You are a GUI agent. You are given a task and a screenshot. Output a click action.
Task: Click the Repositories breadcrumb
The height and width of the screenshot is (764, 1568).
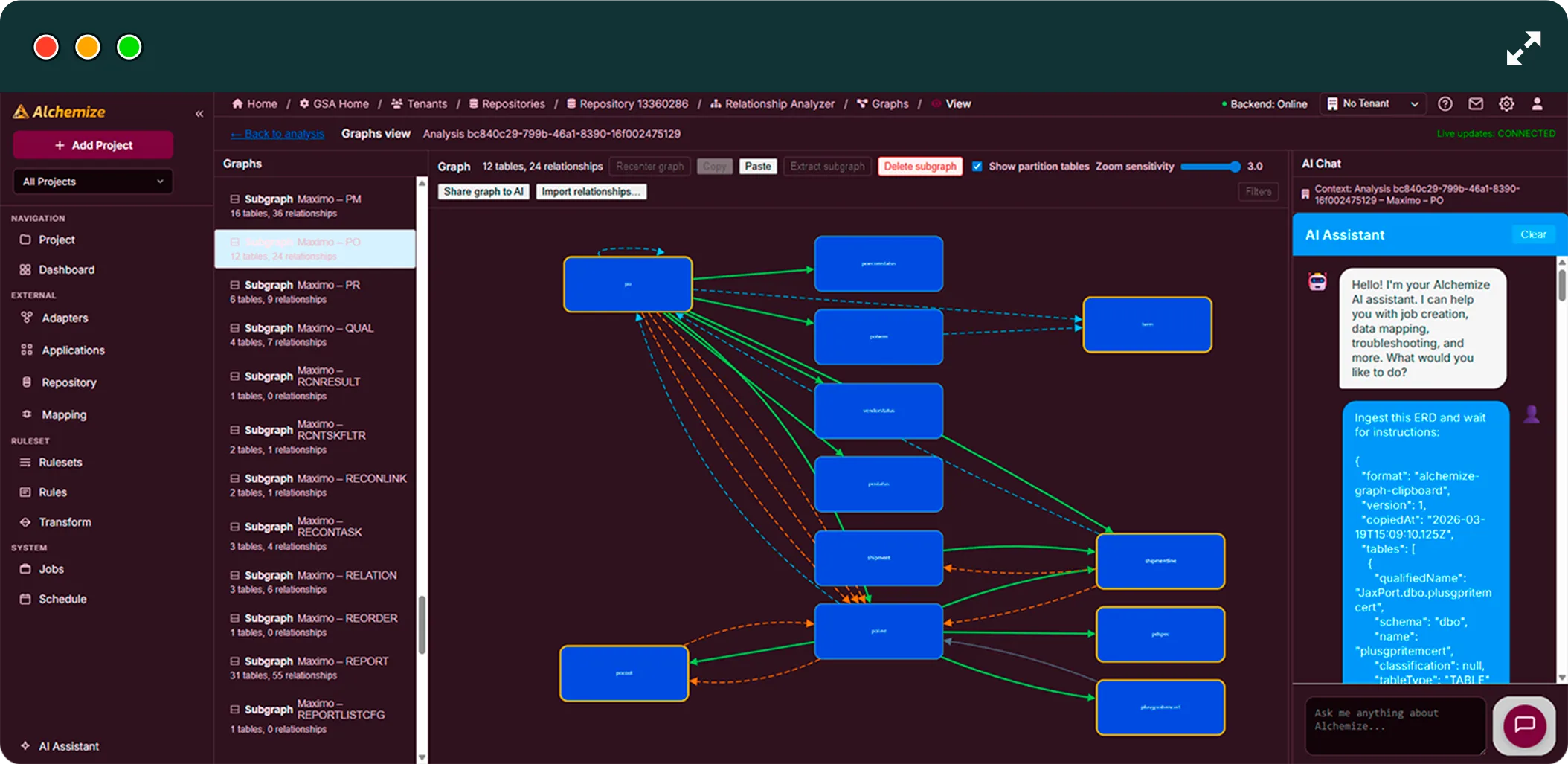click(507, 103)
